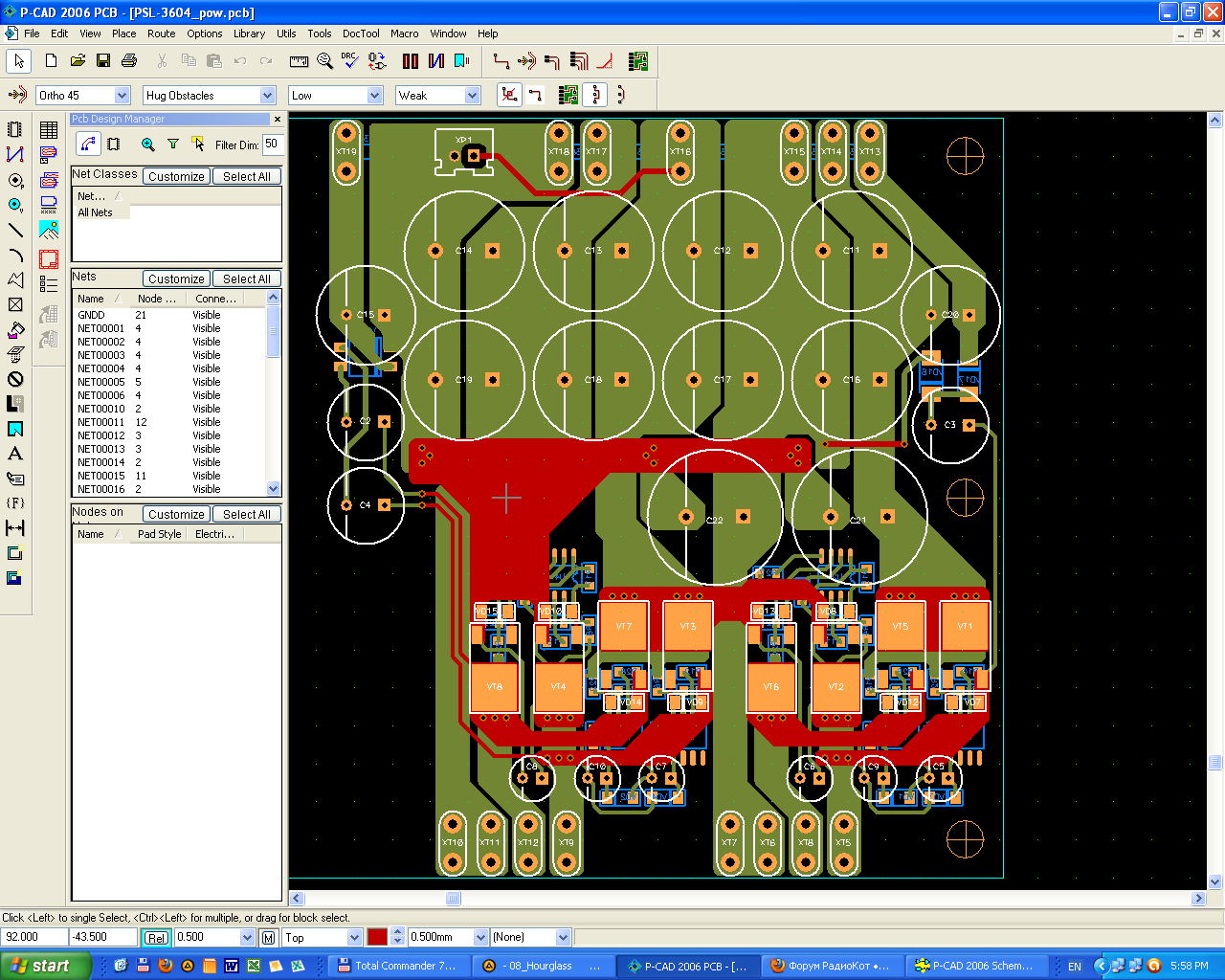Image resolution: width=1225 pixels, height=980 pixels.
Task: Activate the Place Arc tool
Action: pos(15,255)
